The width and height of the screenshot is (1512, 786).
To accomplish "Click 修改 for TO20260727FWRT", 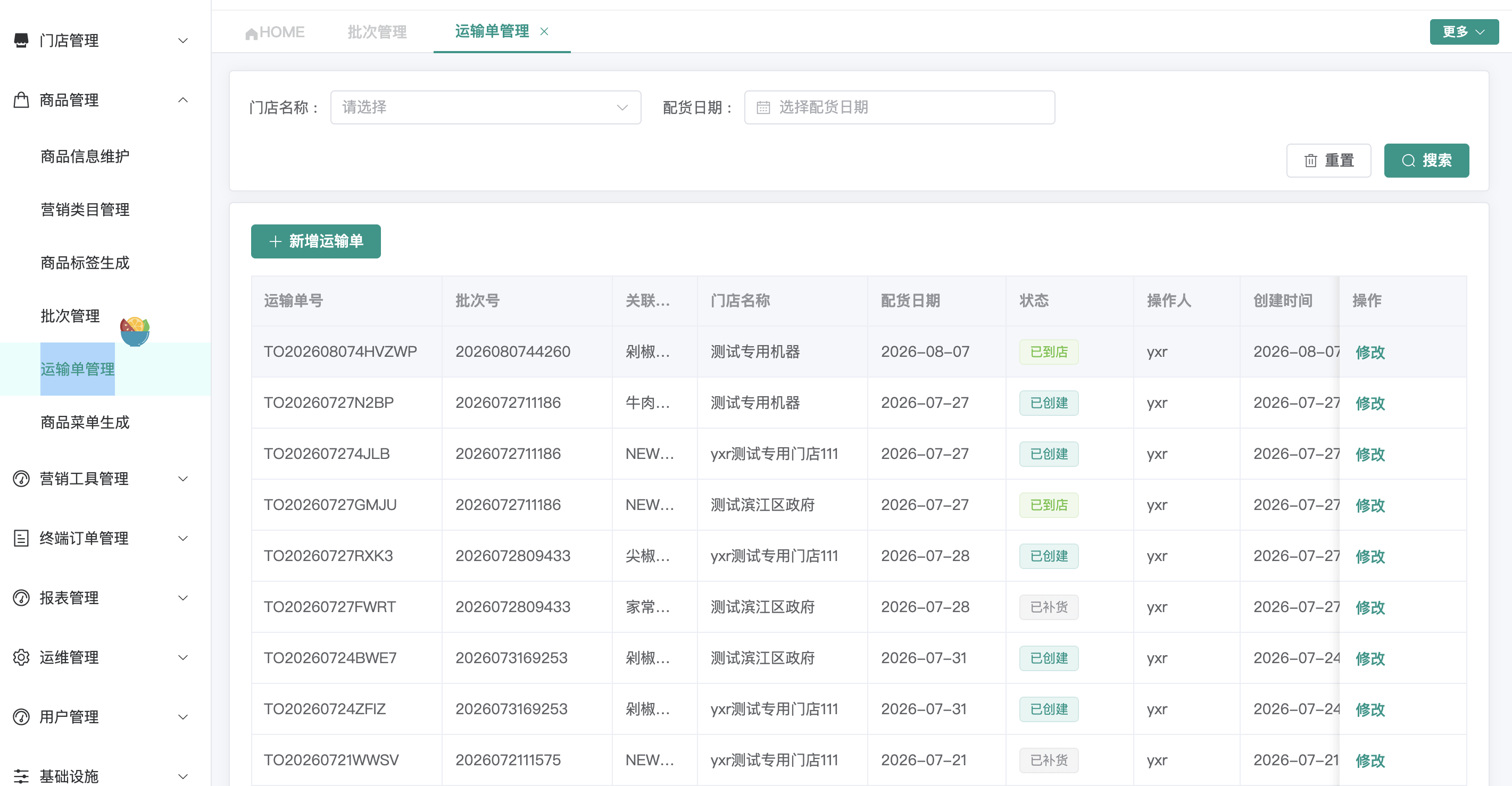I will click(x=1370, y=607).
